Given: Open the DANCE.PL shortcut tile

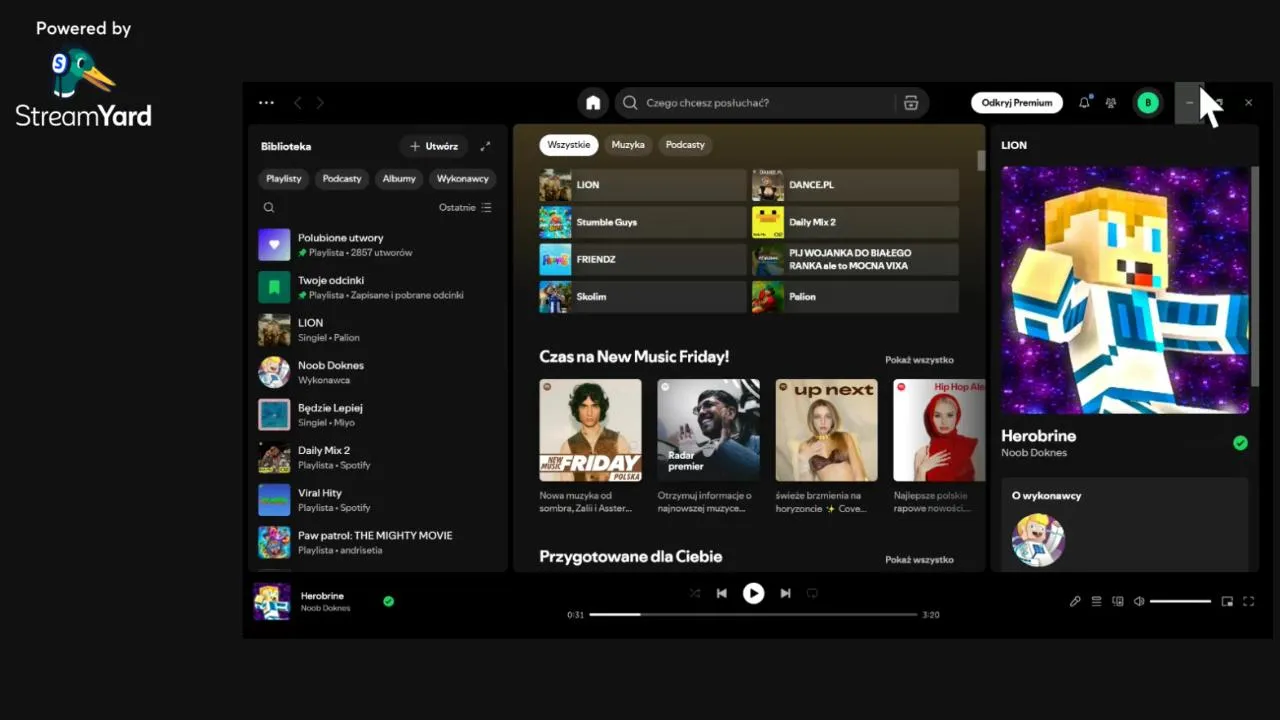Looking at the screenshot, I should pos(855,185).
